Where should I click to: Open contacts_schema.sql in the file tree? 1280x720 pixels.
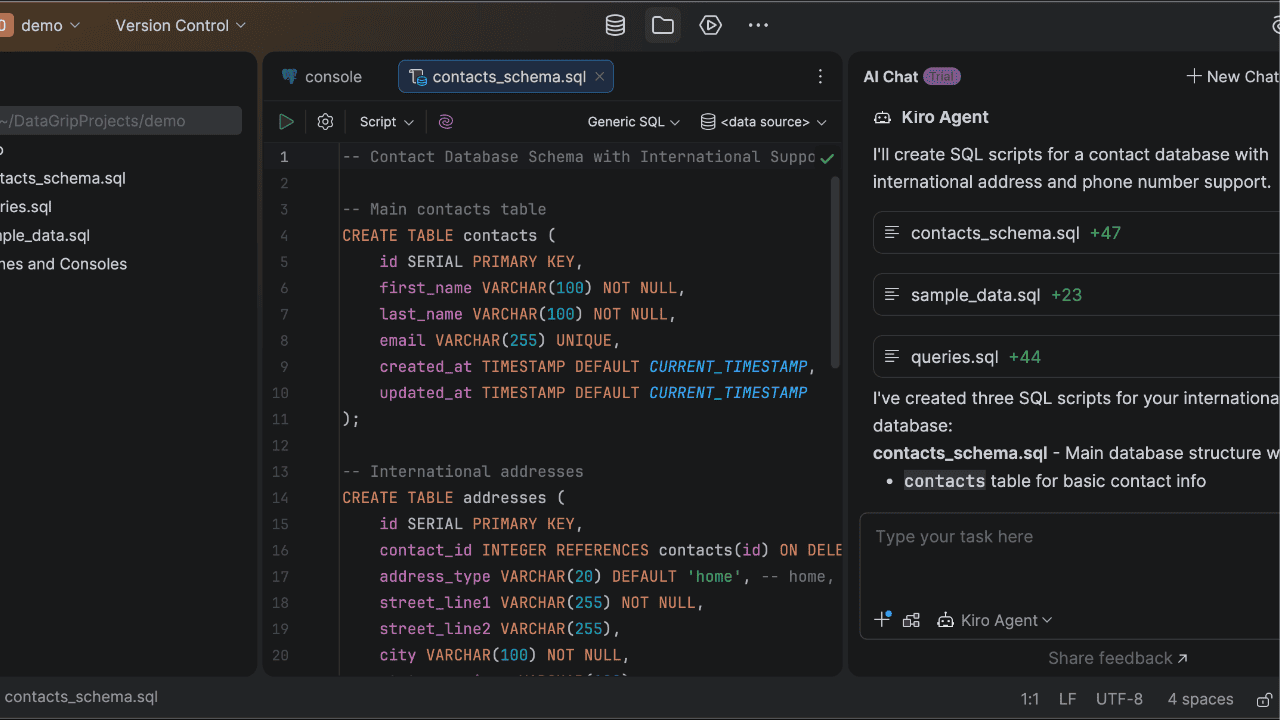click(63, 178)
